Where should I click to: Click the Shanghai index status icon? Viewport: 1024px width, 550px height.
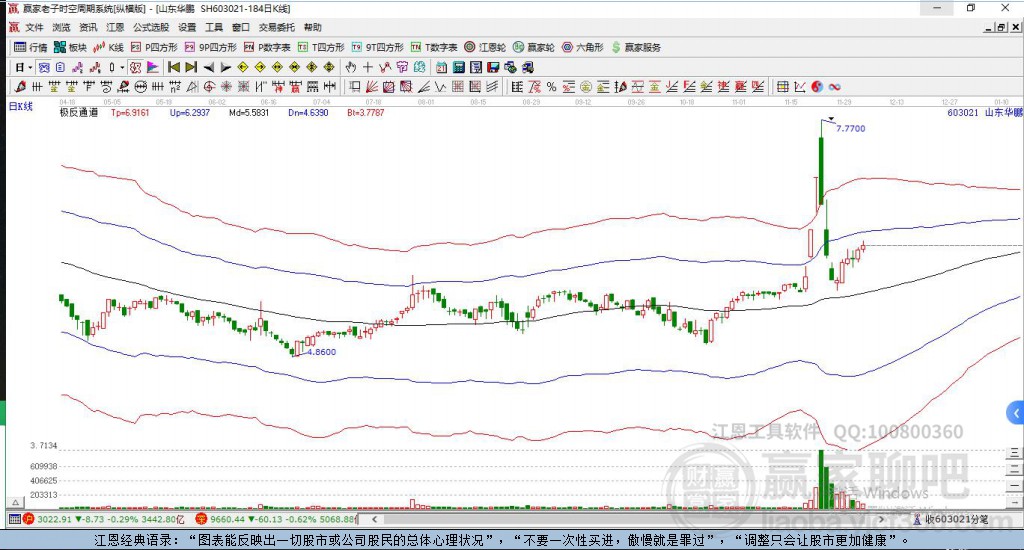(x=29, y=519)
